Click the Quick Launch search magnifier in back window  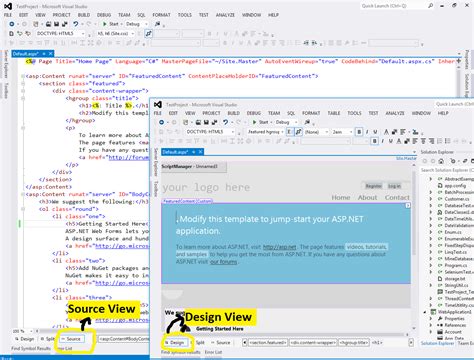pos(431,6)
